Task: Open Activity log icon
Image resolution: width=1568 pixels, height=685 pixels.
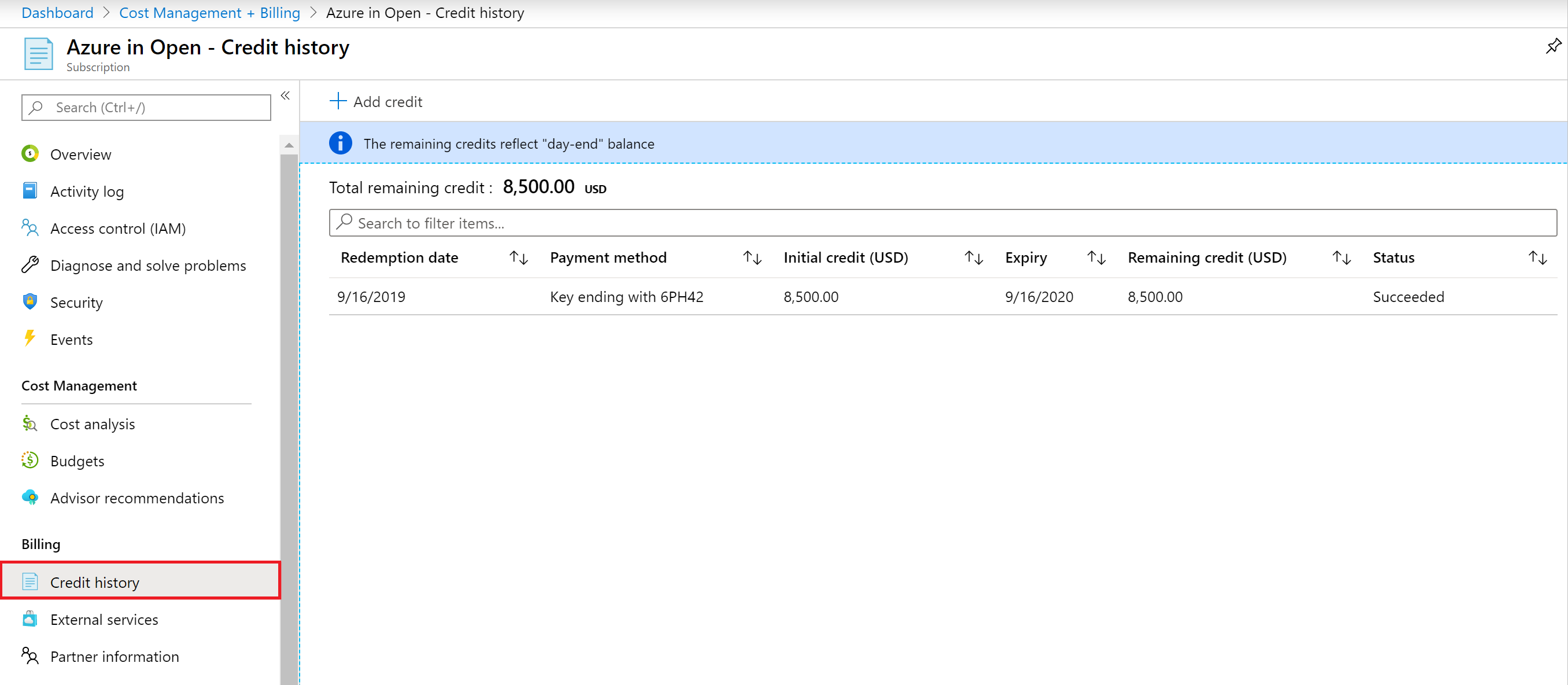Action: point(30,191)
